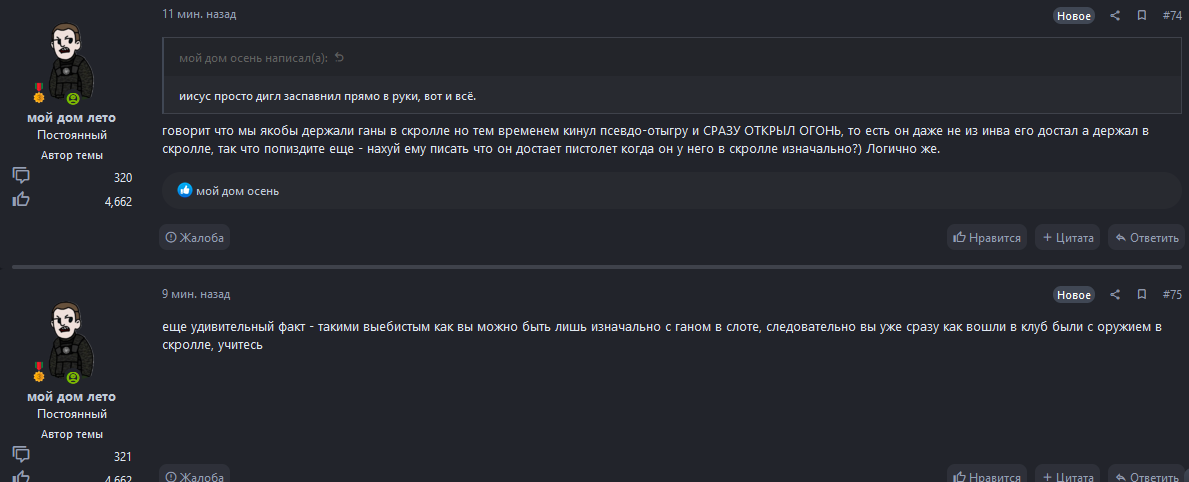Bookmark post #75 with the bookmark icon

[1142, 295]
